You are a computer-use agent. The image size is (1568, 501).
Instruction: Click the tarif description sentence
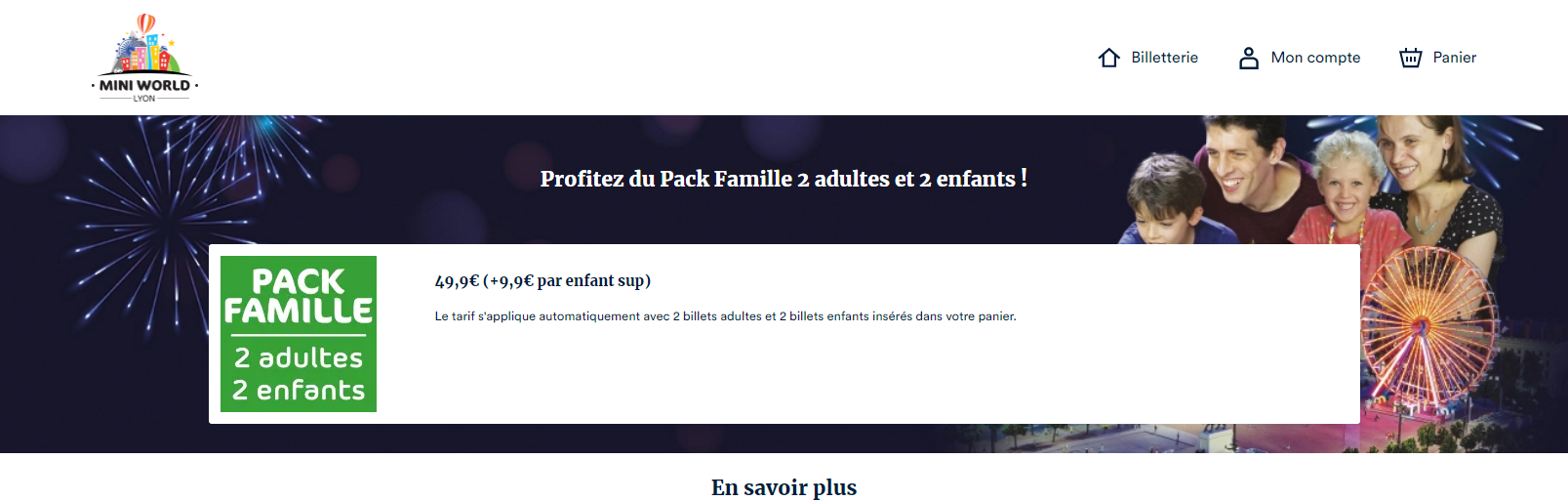coord(725,316)
